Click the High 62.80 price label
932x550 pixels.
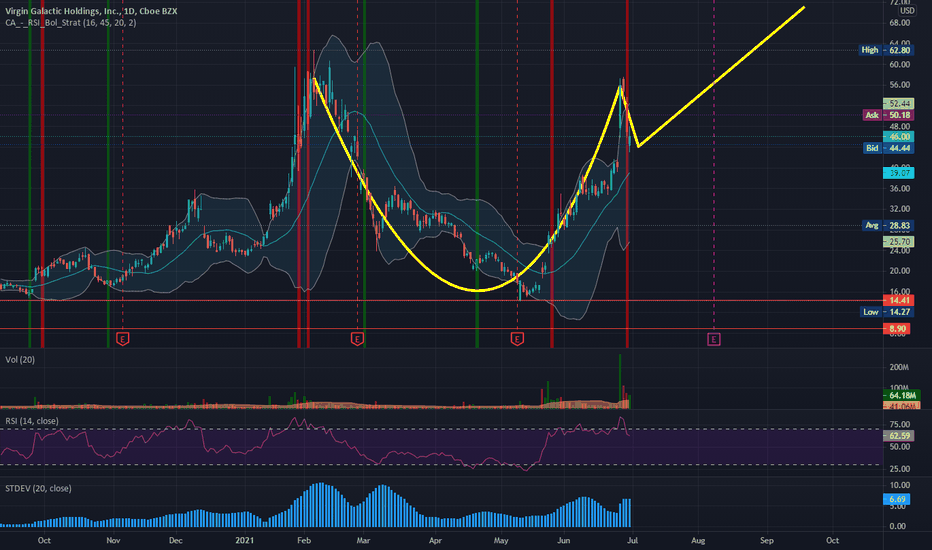tap(886, 50)
